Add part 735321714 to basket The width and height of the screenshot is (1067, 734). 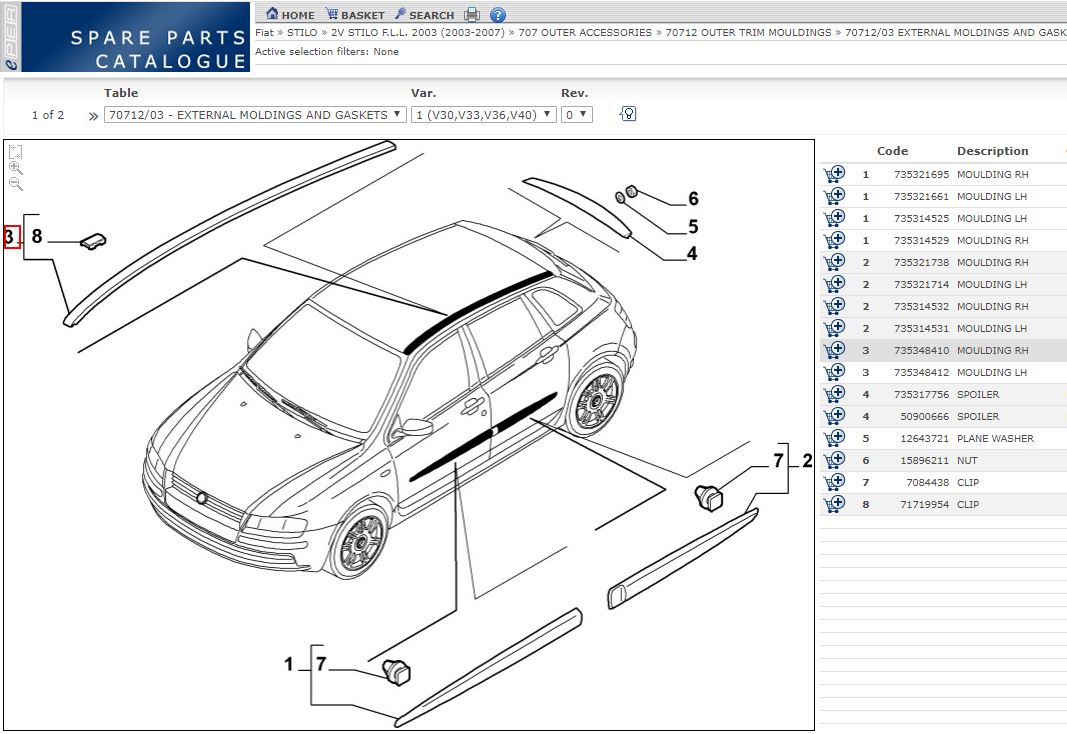coord(834,284)
